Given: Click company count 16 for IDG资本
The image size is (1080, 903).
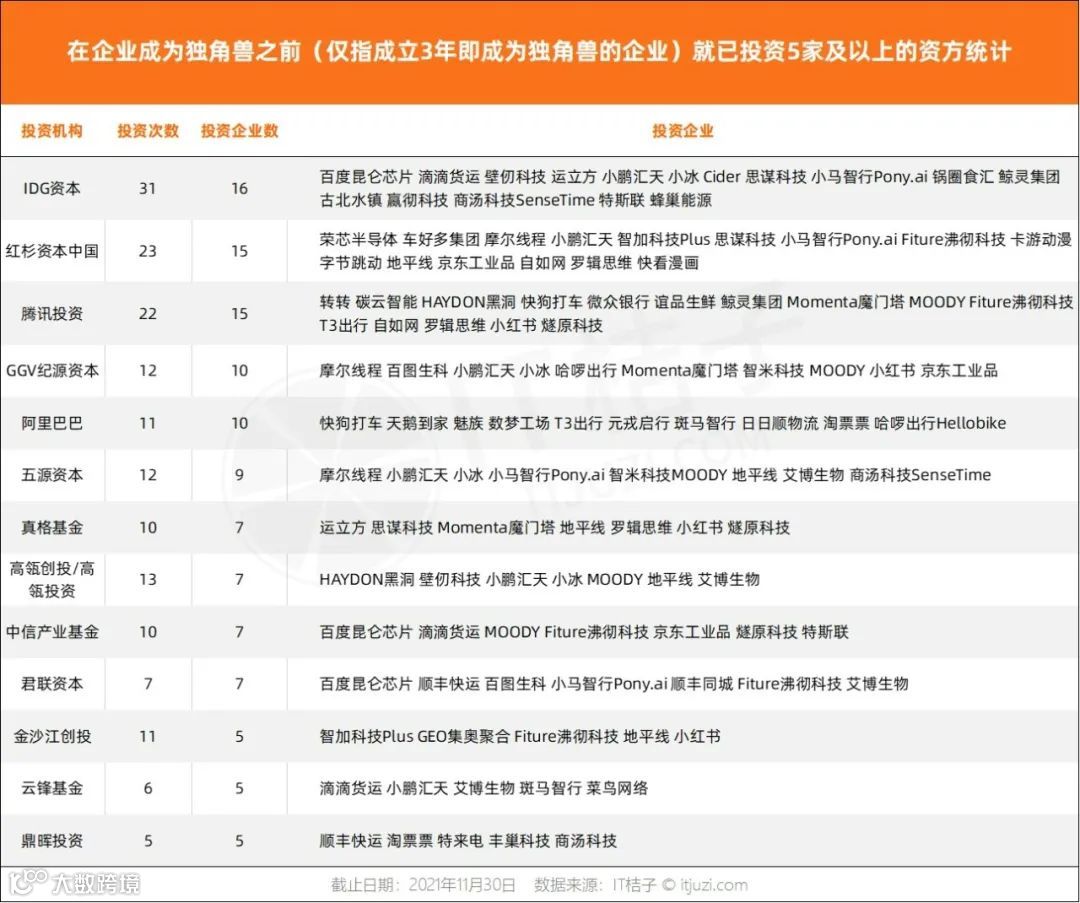Looking at the screenshot, I should pyautogui.click(x=239, y=188).
